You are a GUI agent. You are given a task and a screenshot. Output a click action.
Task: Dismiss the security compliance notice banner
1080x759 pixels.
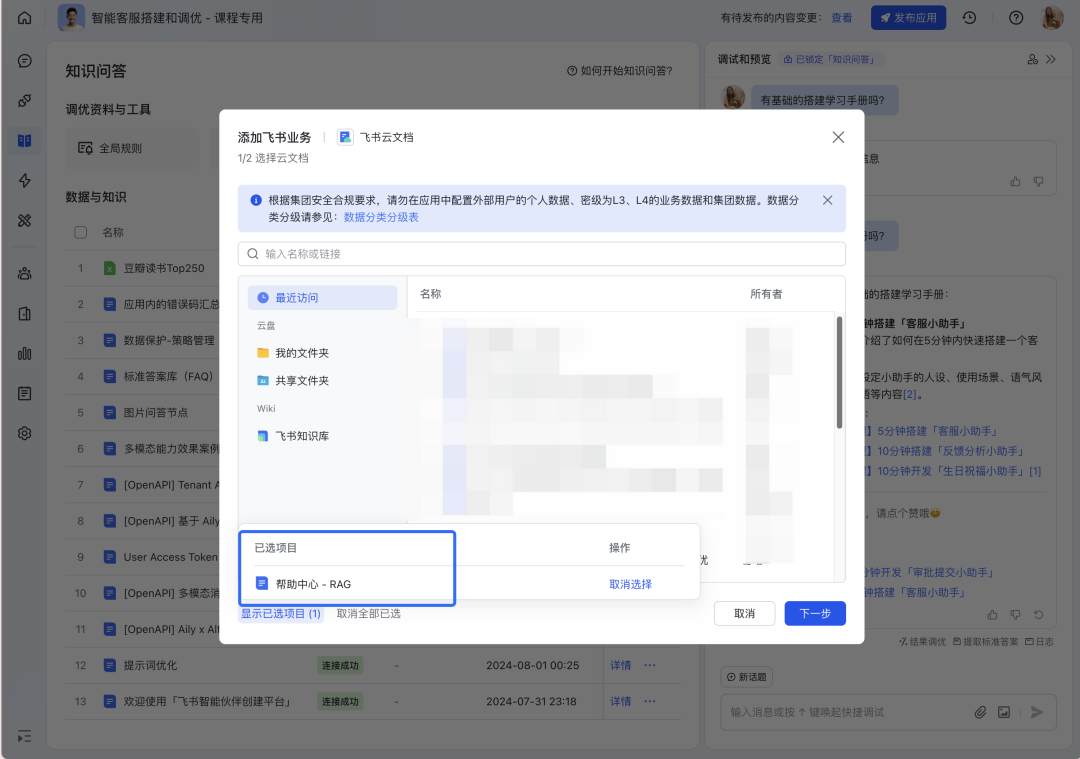827,200
